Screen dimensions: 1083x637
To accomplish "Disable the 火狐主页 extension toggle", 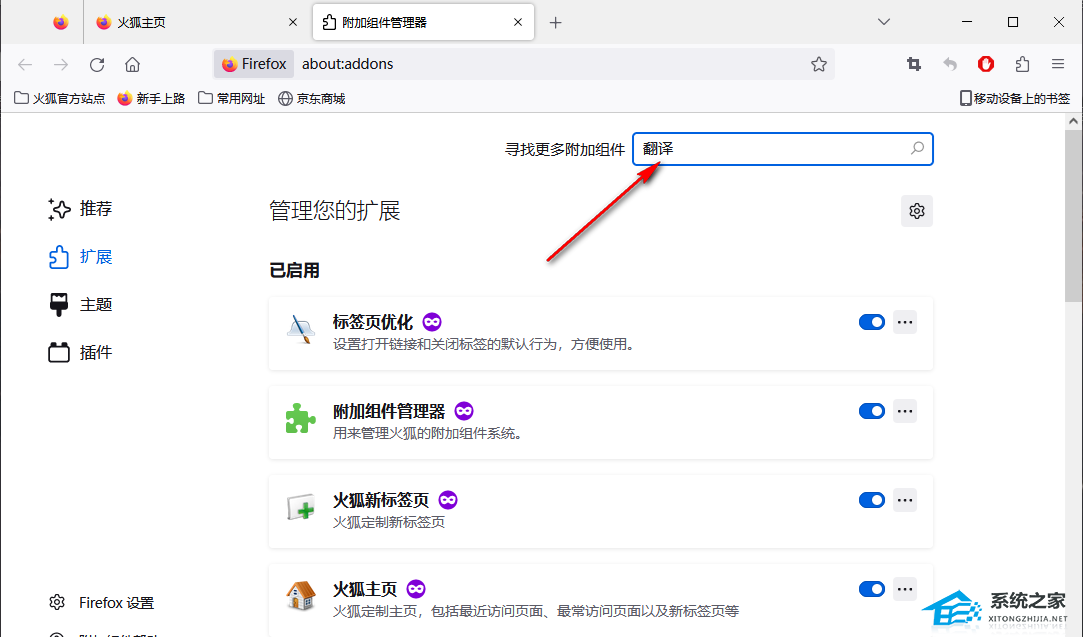I will pyautogui.click(x=872, y=589).
